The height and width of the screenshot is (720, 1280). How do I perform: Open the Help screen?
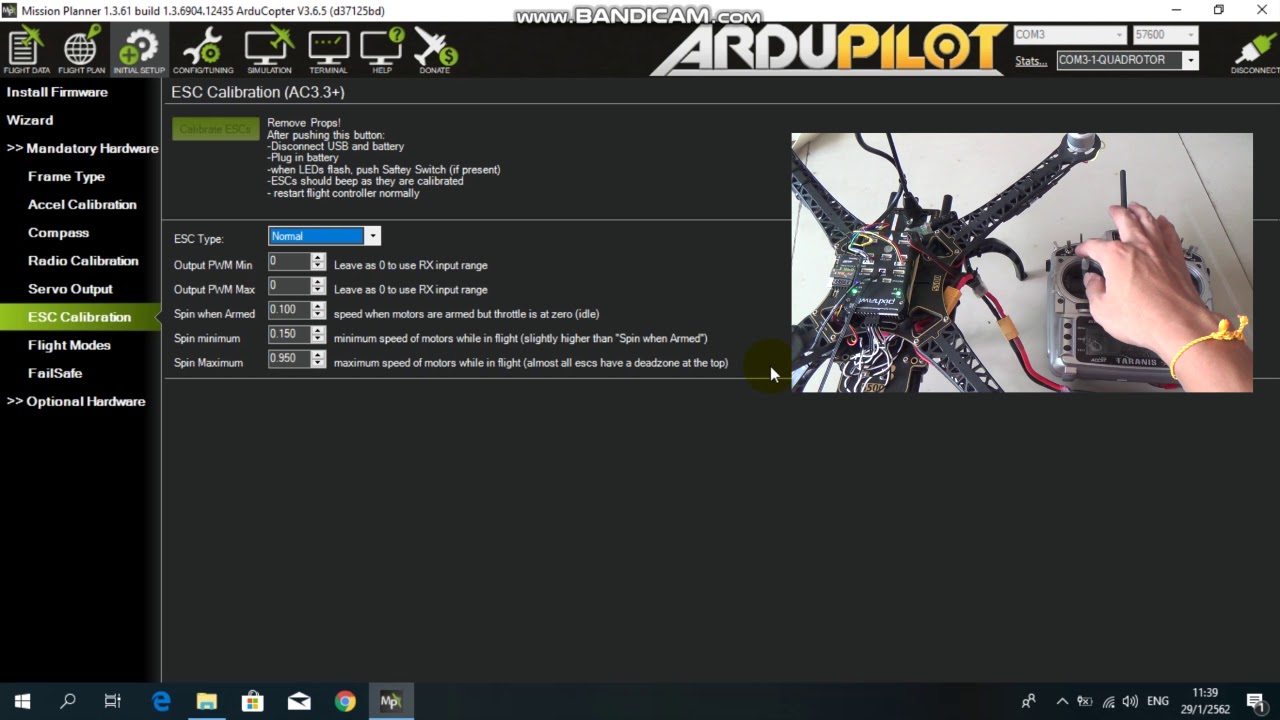382,51
